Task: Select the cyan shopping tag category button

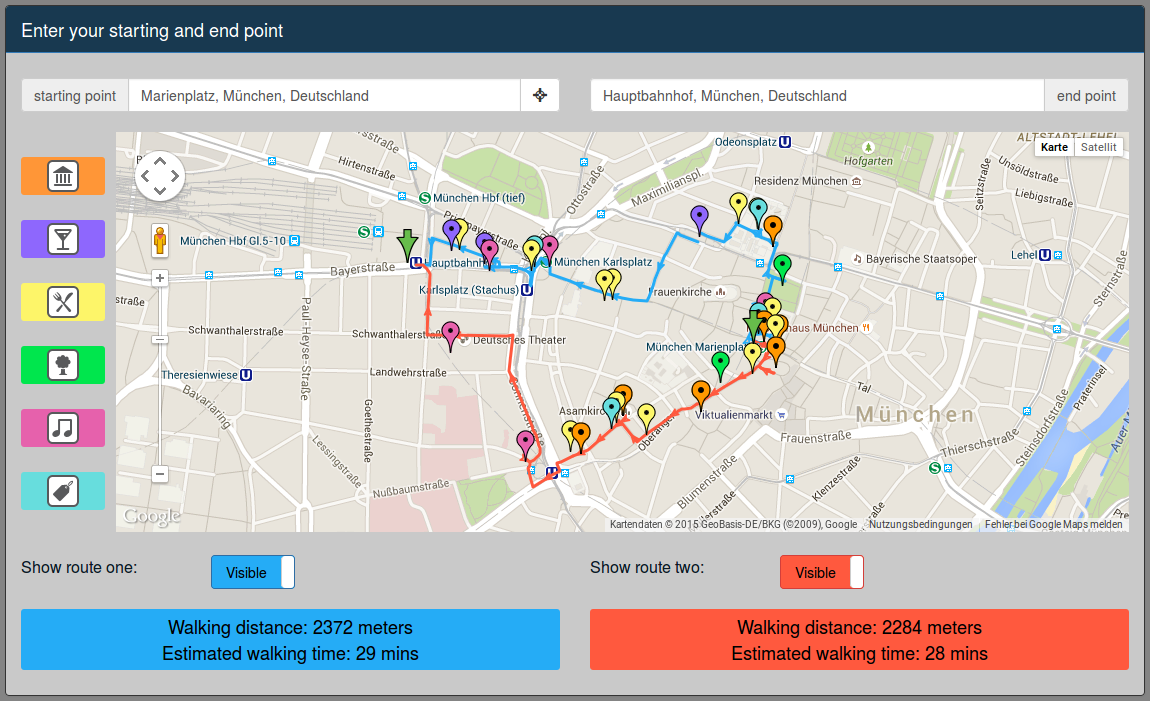Action: point(63,491)
